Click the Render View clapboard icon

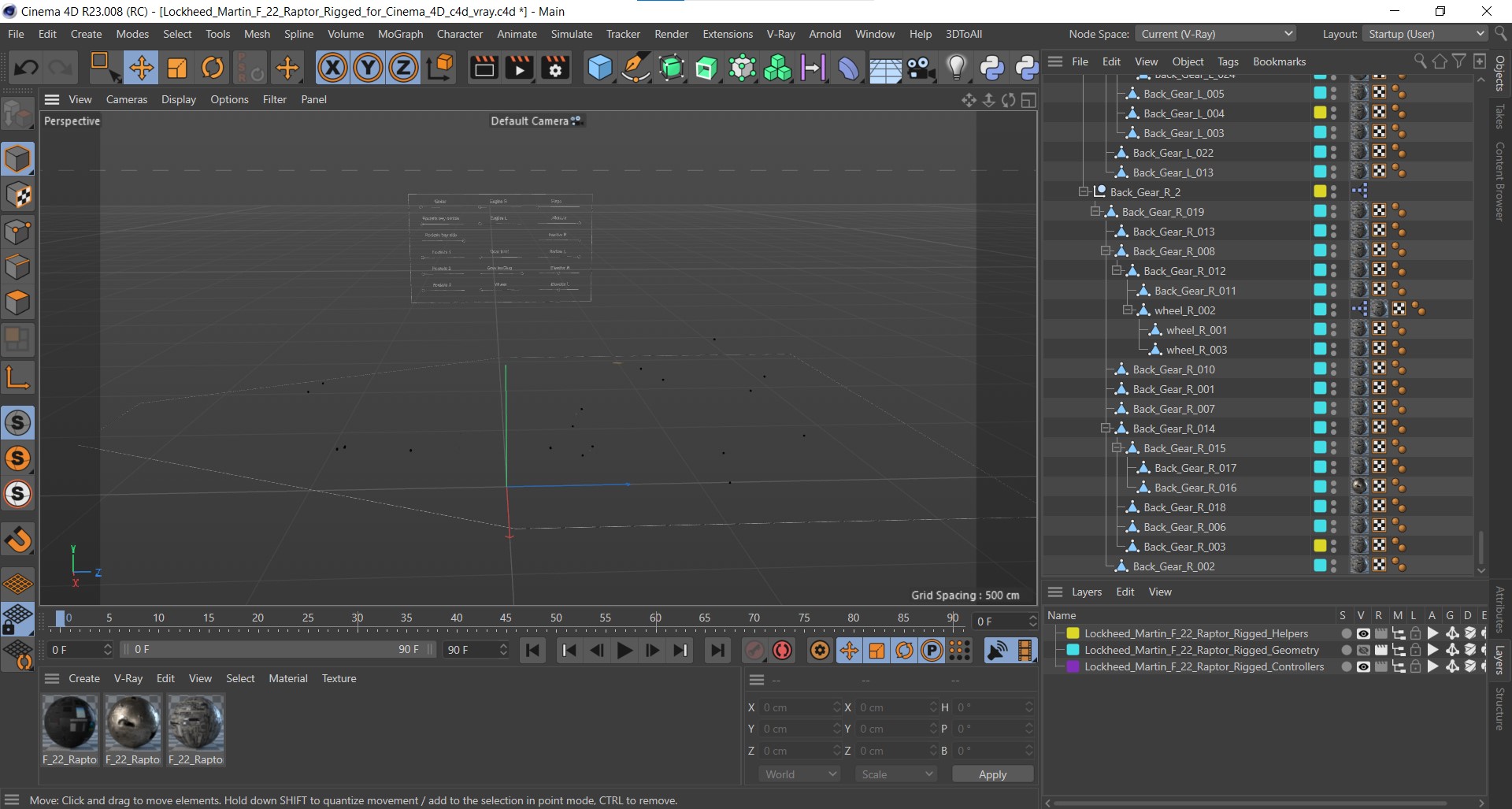point(484,68)
